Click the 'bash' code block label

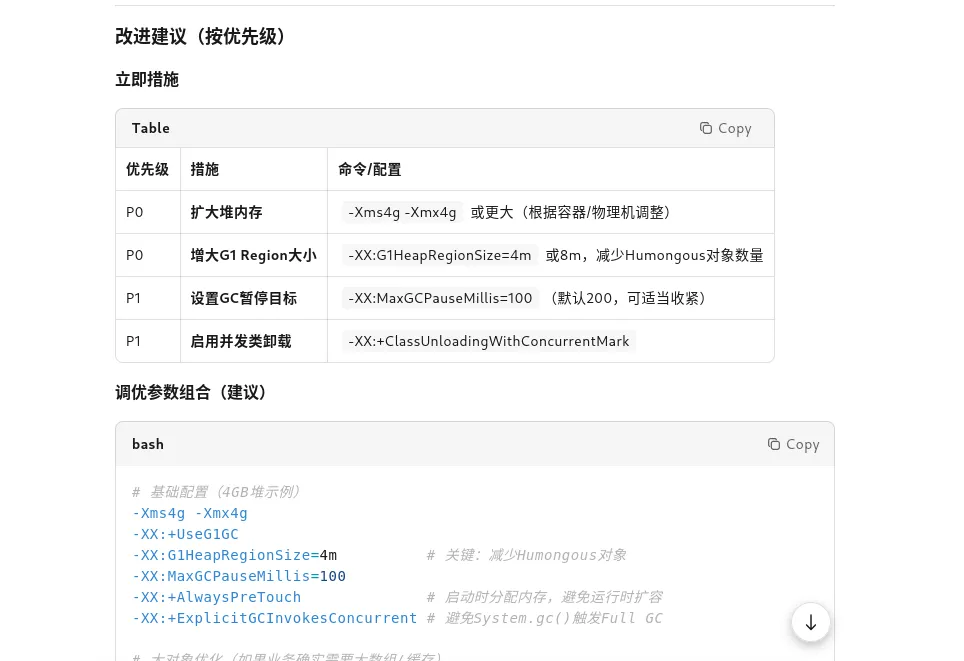[x=148, y=444]
